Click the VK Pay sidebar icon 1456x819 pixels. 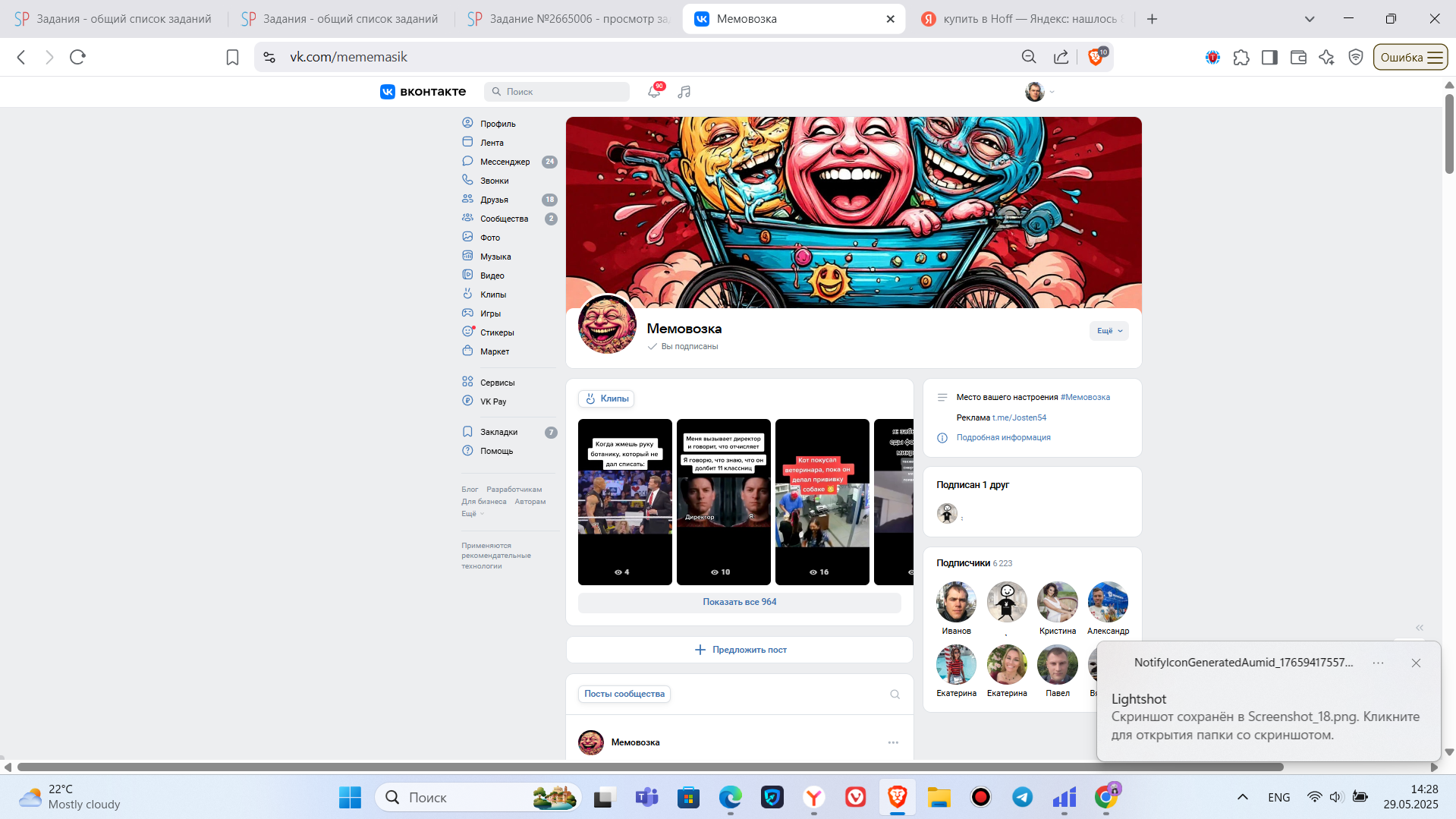tap(468, 401)
